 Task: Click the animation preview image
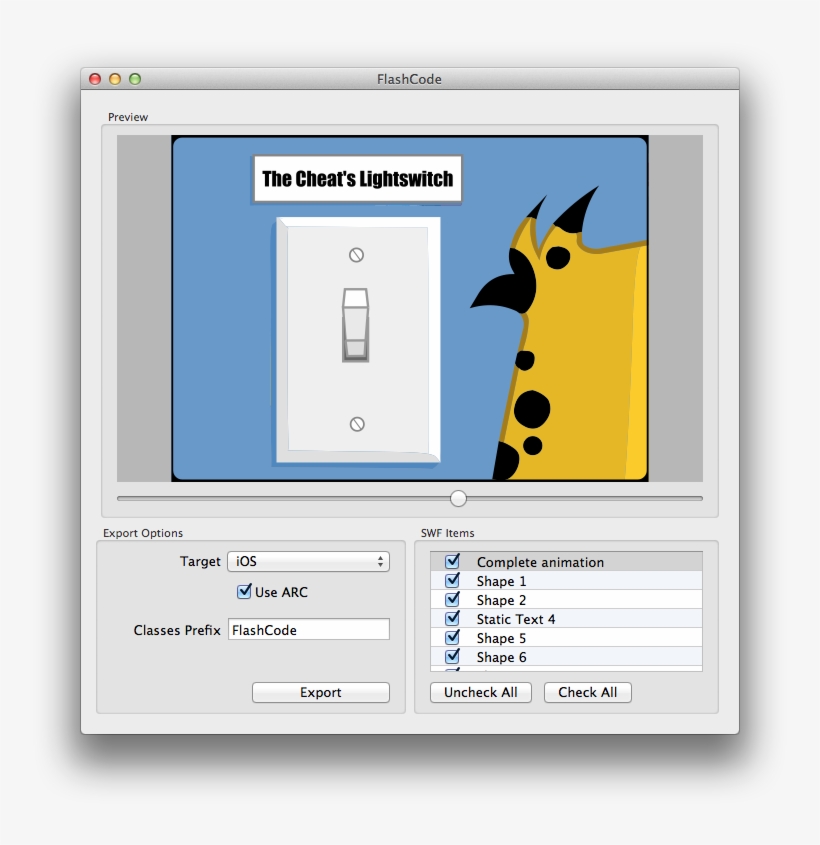410,308
